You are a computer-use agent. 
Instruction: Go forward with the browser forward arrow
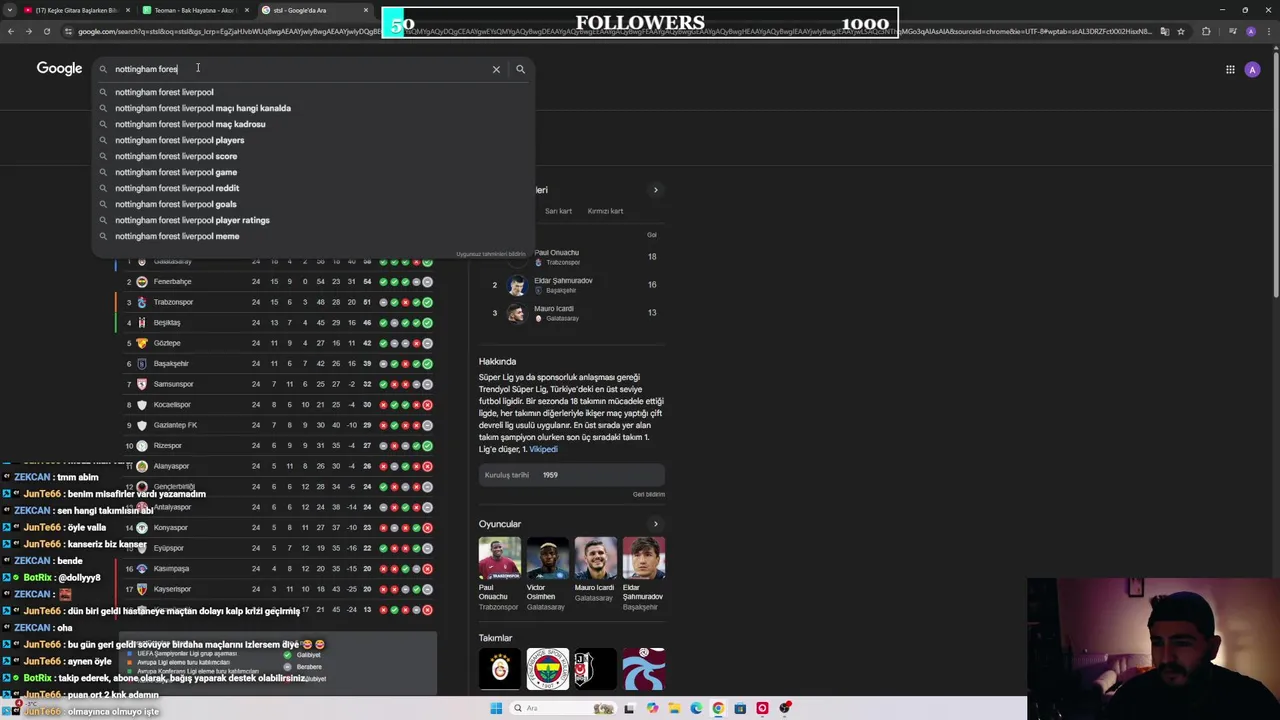point(29,31)
